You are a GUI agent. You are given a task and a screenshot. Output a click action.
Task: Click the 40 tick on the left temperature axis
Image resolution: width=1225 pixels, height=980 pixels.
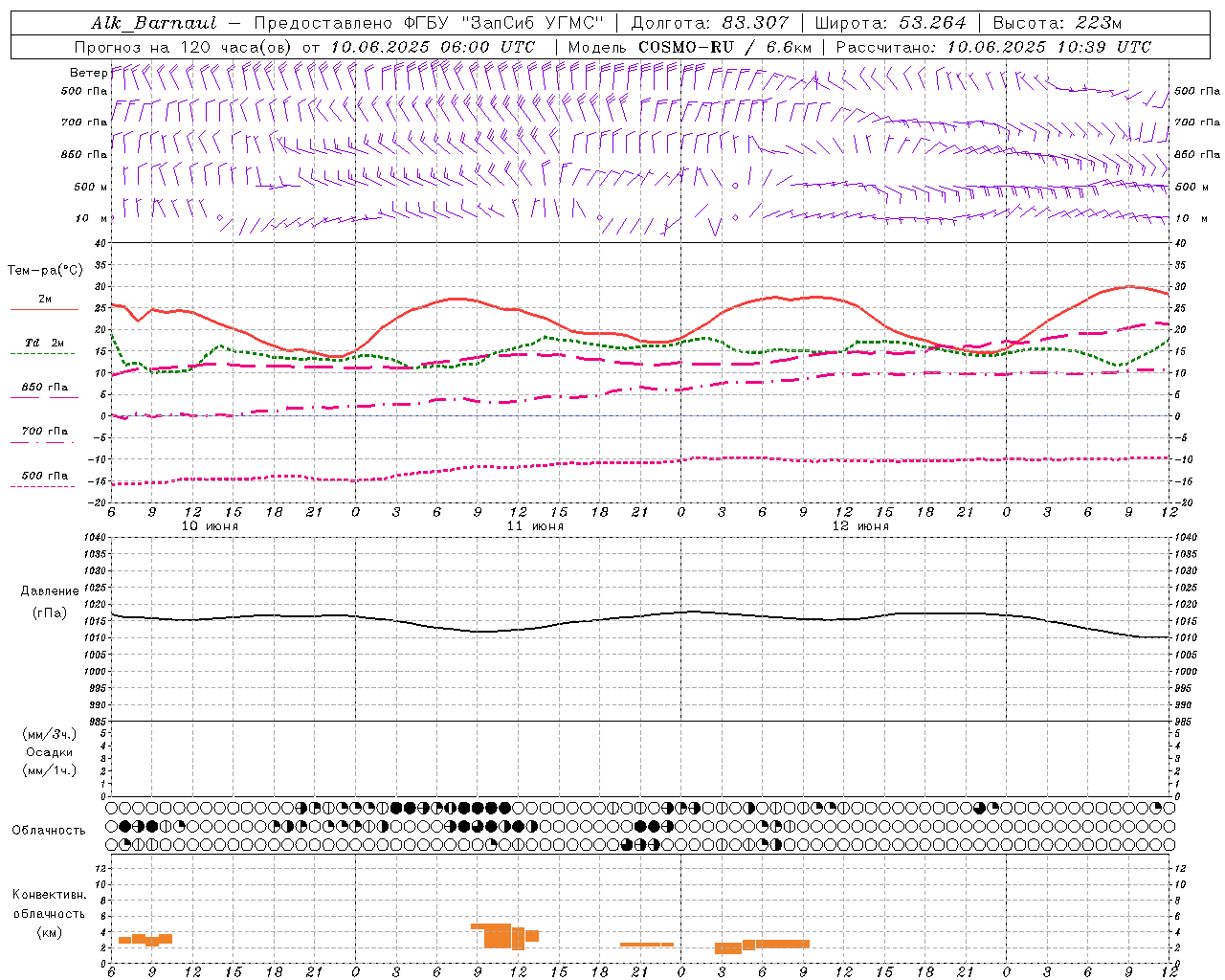point(100,243)
